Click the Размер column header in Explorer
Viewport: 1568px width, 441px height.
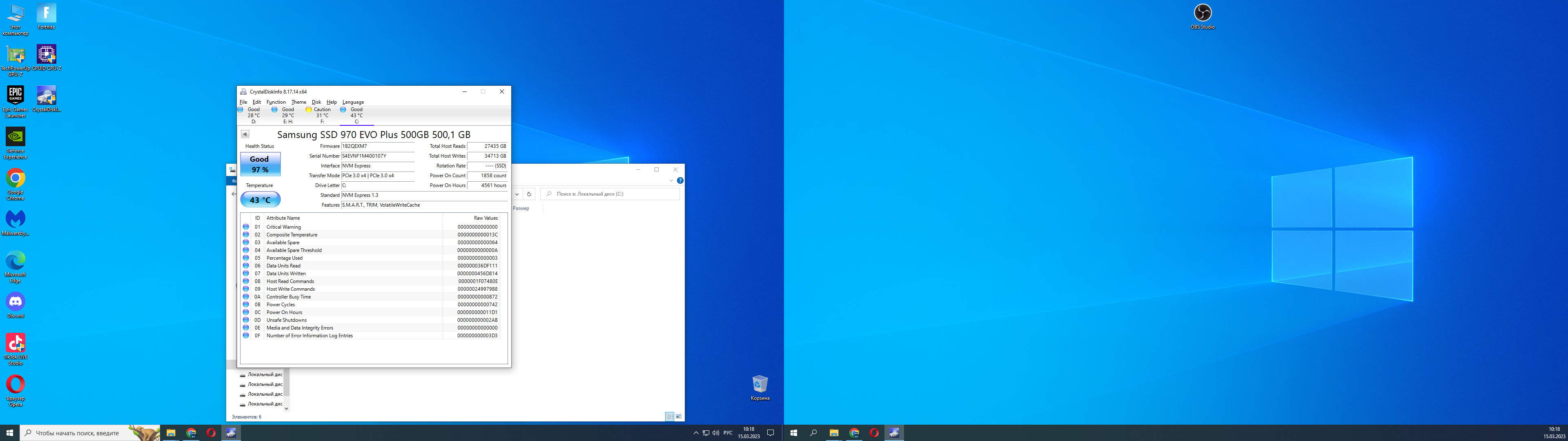[x=521, y=208]
